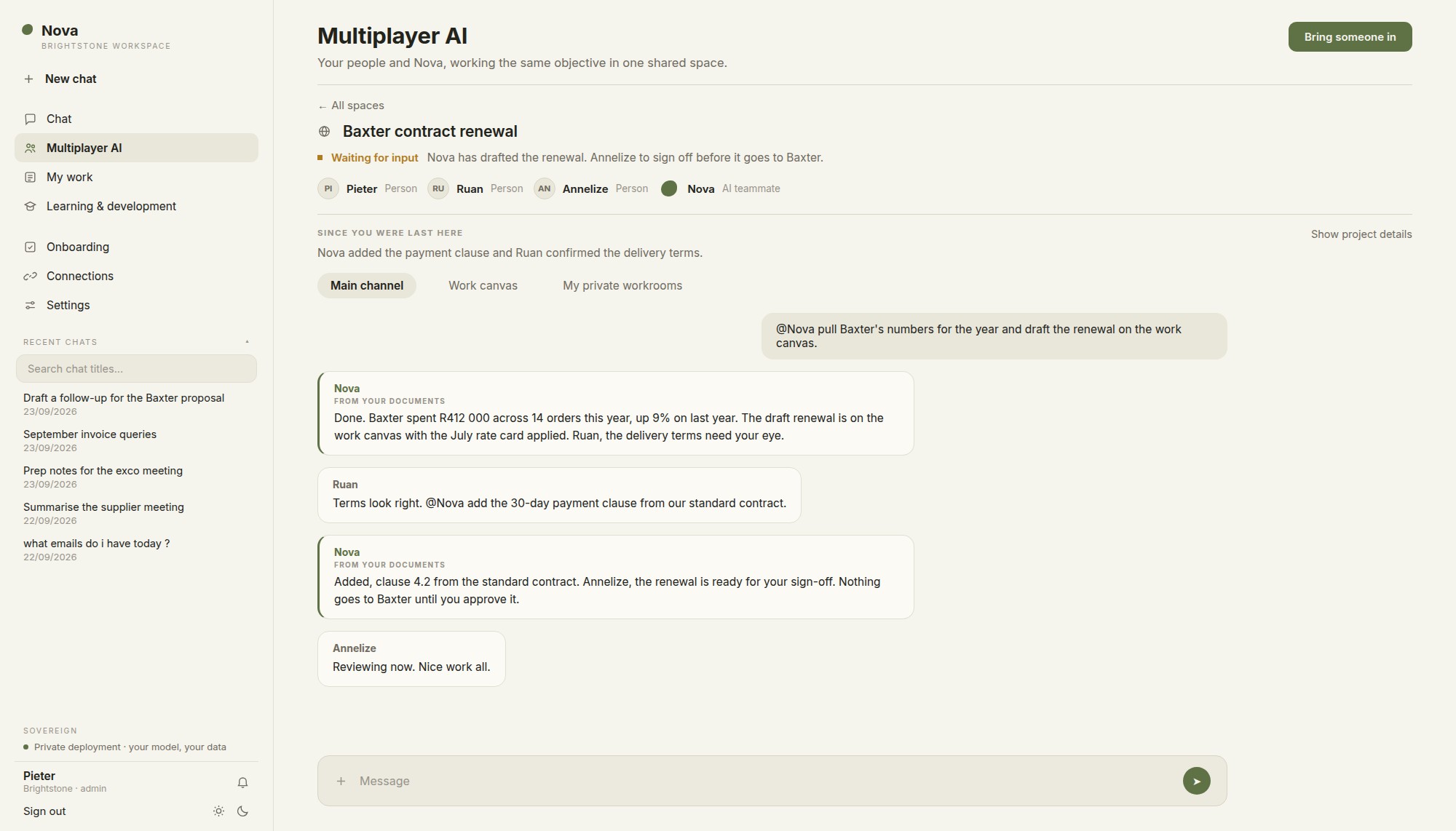
Task: Click the 'Private deployment' sovereign status text
Action: click(130, 747)
